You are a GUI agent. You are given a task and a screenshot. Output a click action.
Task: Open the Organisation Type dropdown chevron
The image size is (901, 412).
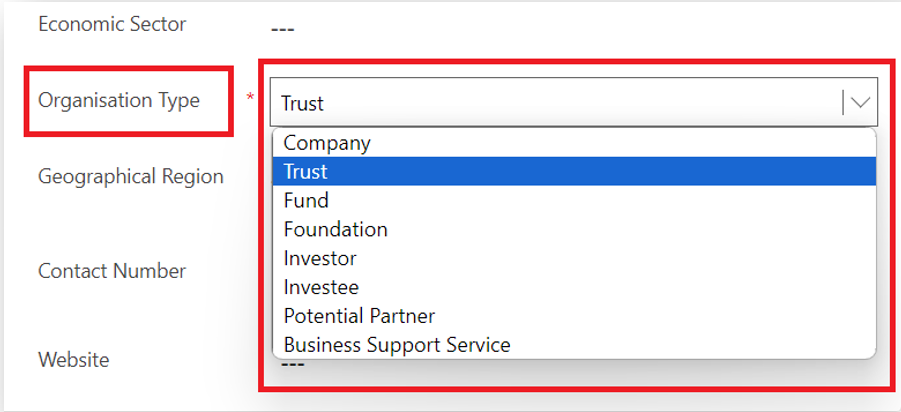pyautogui.click(x=860, y=102)
